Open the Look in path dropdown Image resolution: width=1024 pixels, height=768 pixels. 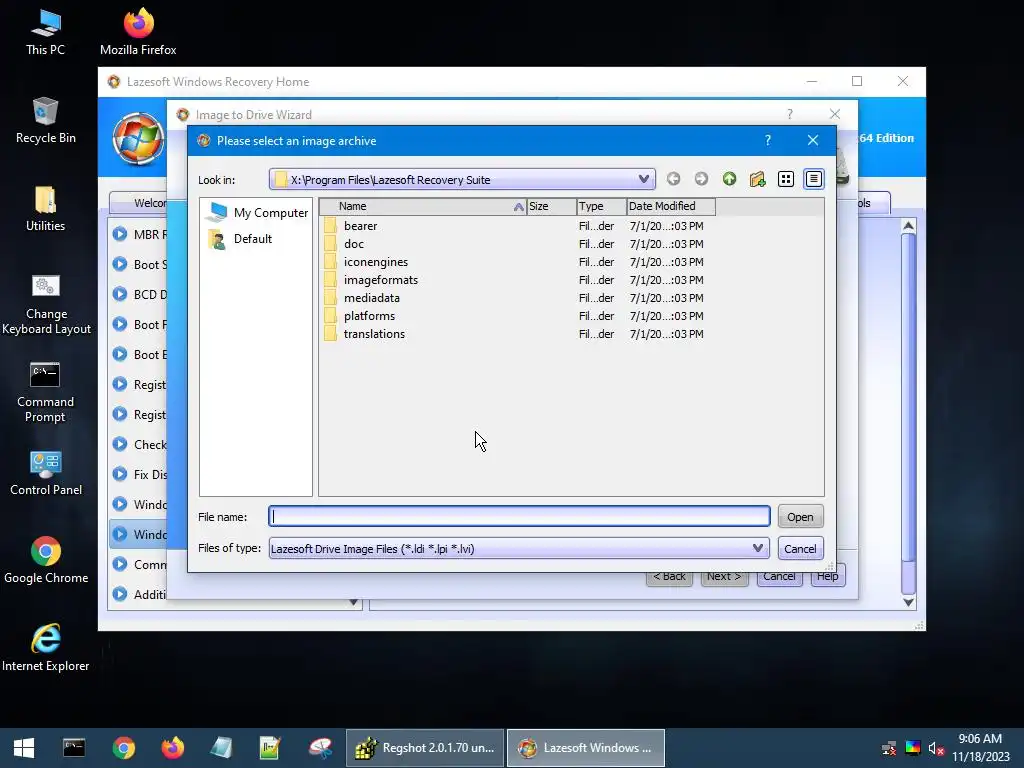point(644,179)
